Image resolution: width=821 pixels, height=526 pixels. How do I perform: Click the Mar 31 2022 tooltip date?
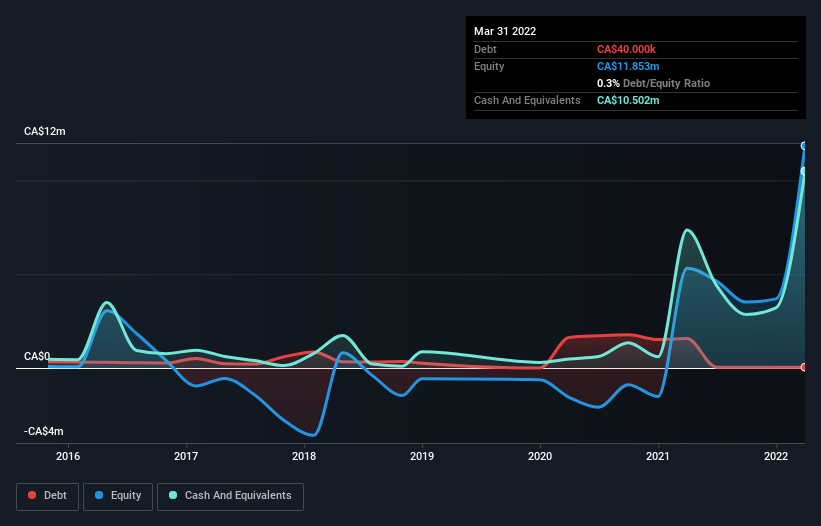pyautogui.click(x=505, y=31)
